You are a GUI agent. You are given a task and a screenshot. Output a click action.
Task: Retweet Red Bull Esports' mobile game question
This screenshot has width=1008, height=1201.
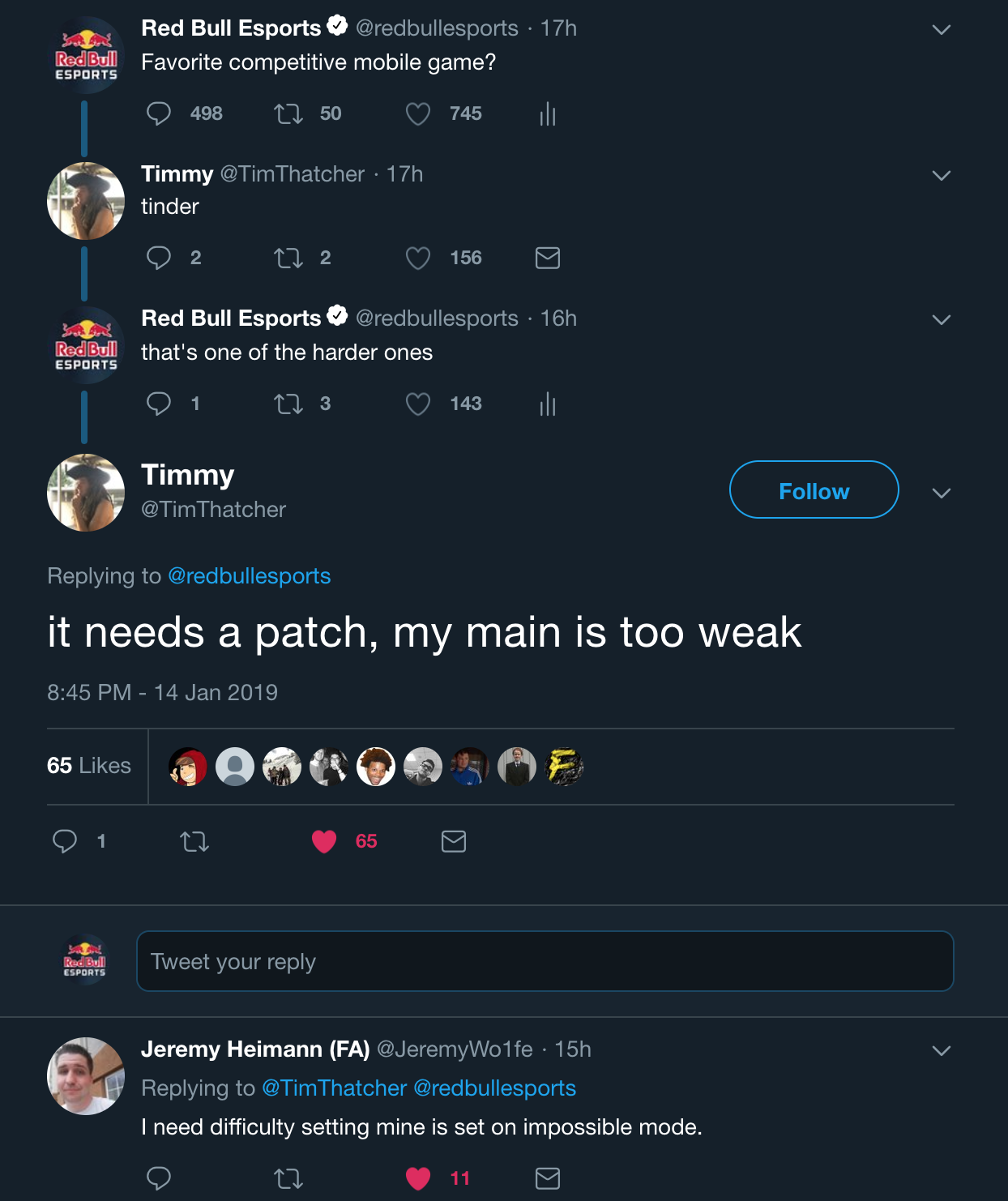(x=288, y=113)
